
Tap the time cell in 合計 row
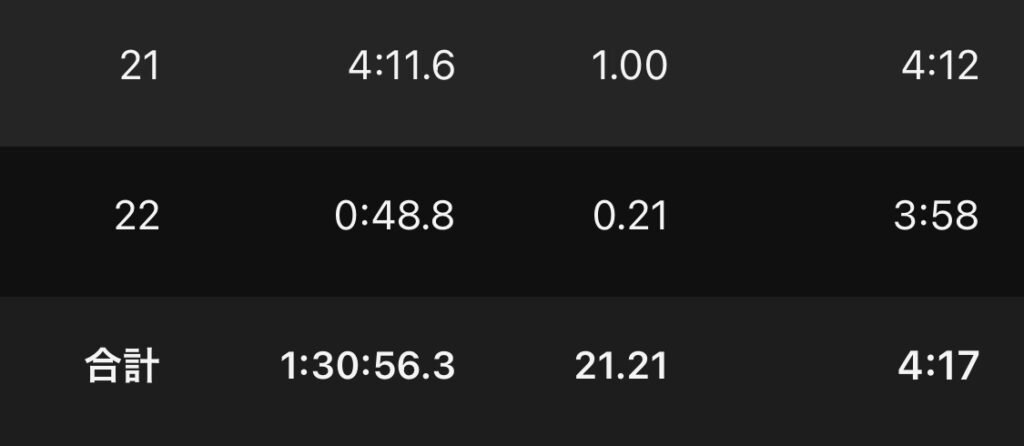(367, 367)
